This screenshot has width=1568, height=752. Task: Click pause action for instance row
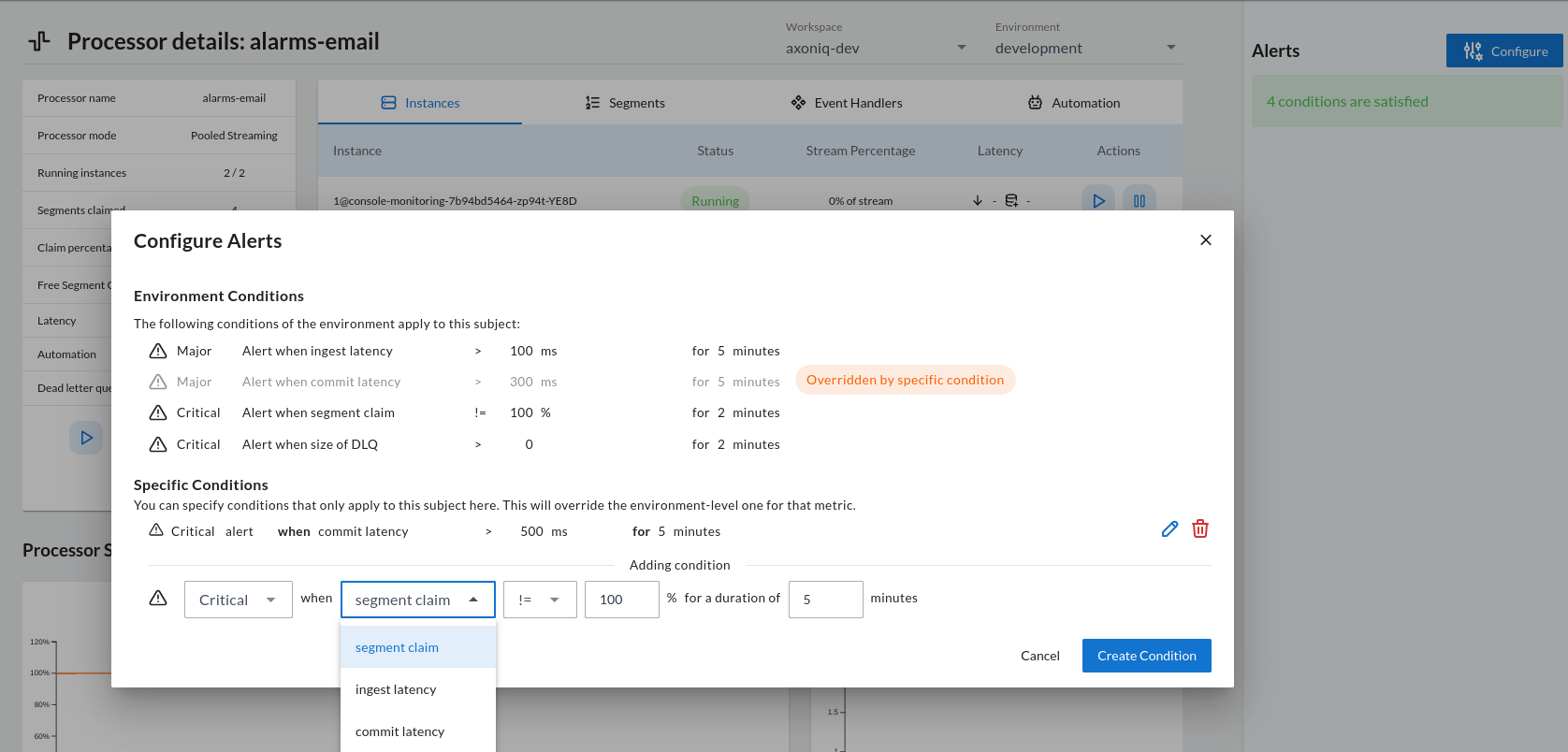point(1140,200)
